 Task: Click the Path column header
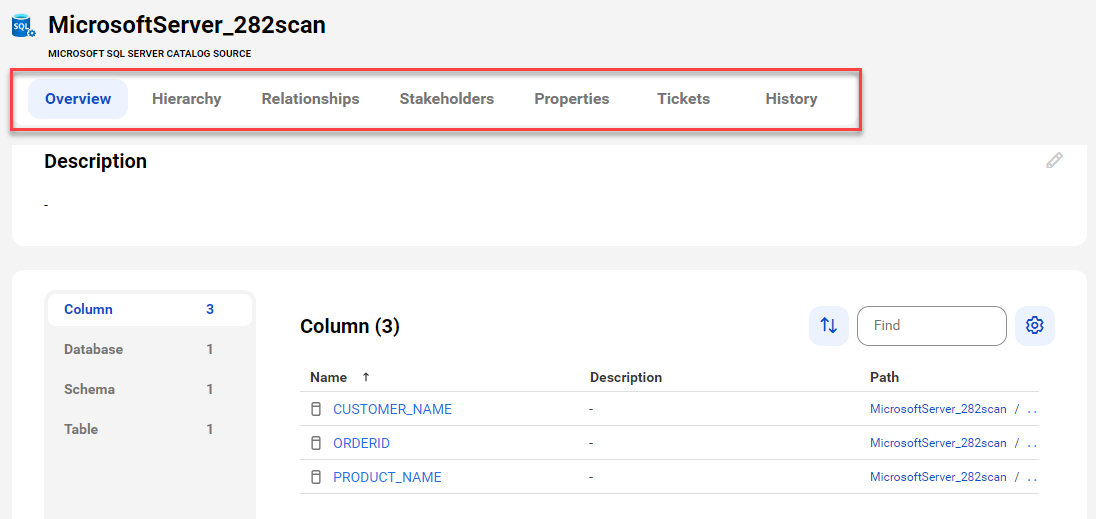pyautogui.click(x=884, y=377)
